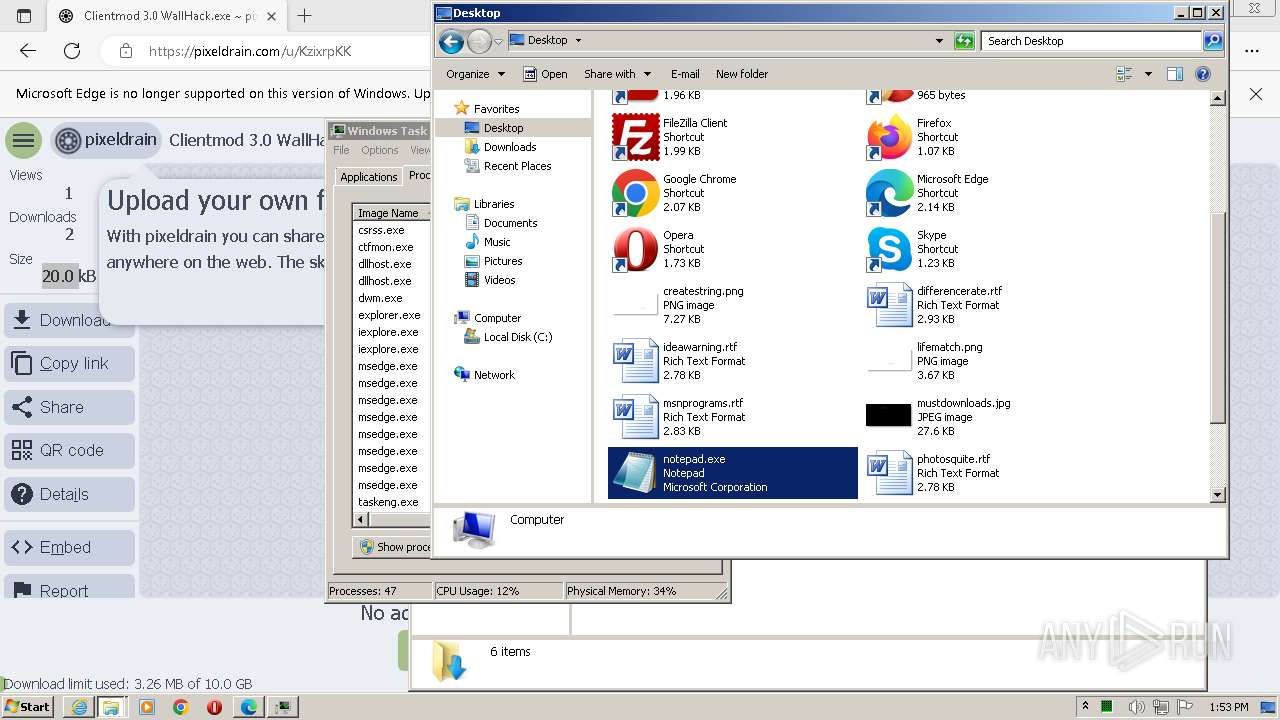
Task: Click pixeldrain logo home link
Action: 106,140
